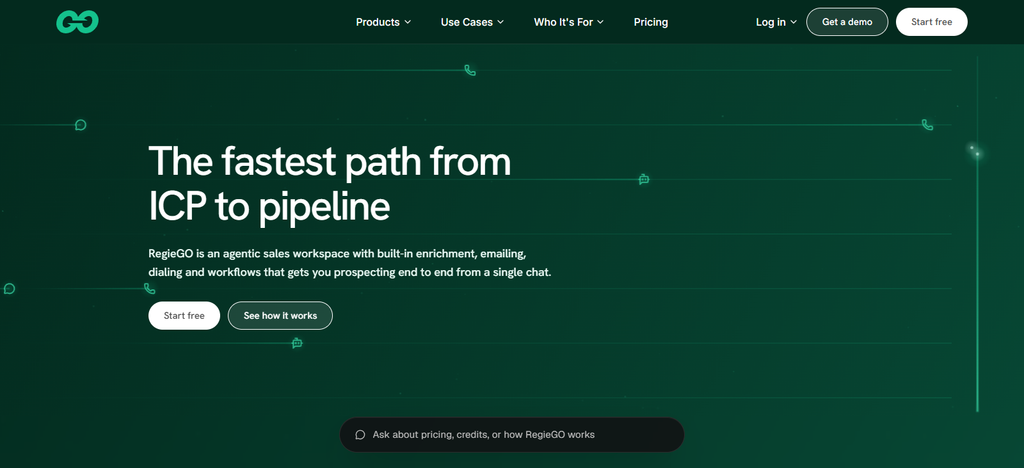Click the RegieGO logo in the header
Image resolution: width=1024 pixels, height=468 pixels.
pyautogui.click(x=77, y=22)
